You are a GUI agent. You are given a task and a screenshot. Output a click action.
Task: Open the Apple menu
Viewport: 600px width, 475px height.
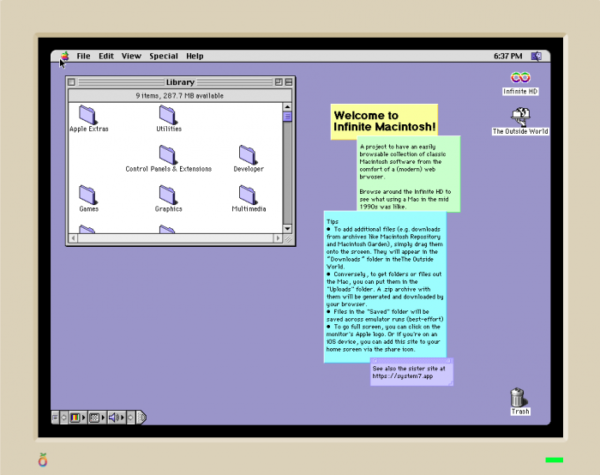tap(65, 56)
